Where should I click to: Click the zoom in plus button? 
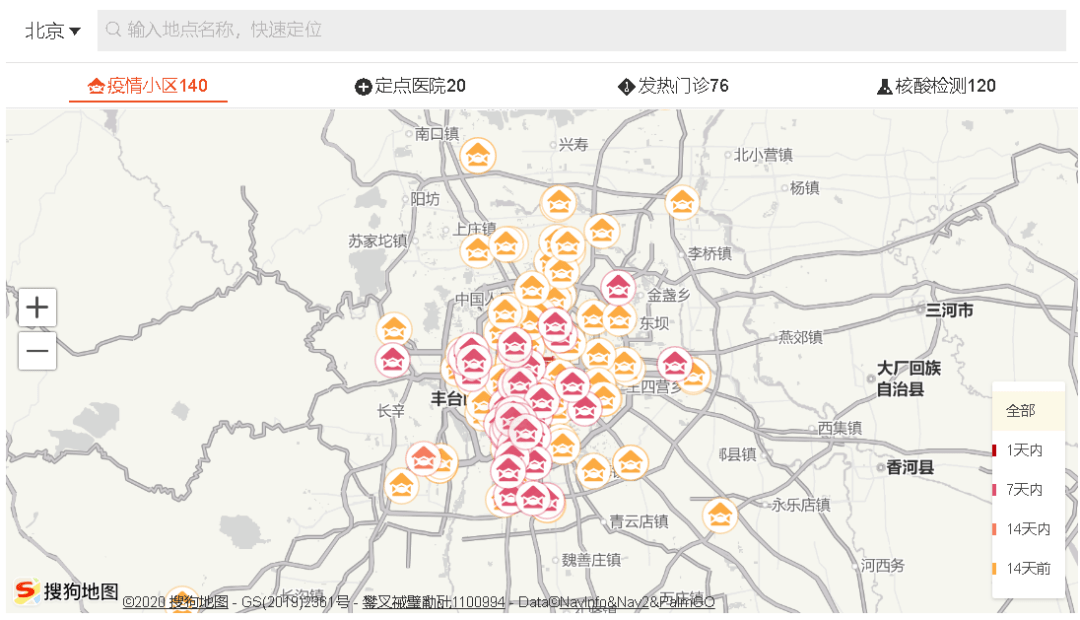(x=37, y=307)
